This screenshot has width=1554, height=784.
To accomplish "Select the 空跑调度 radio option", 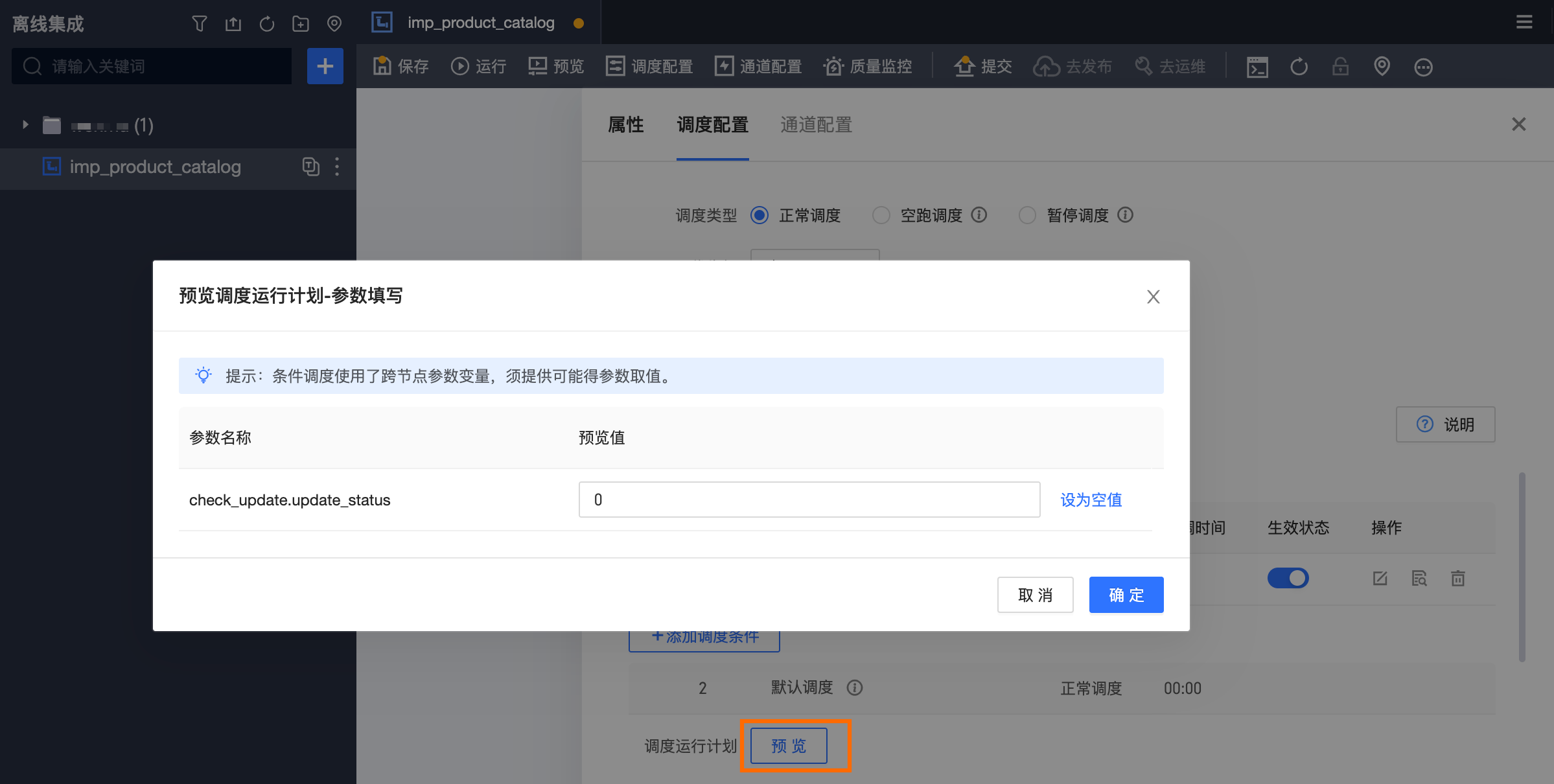I will (x=881, y=215).
